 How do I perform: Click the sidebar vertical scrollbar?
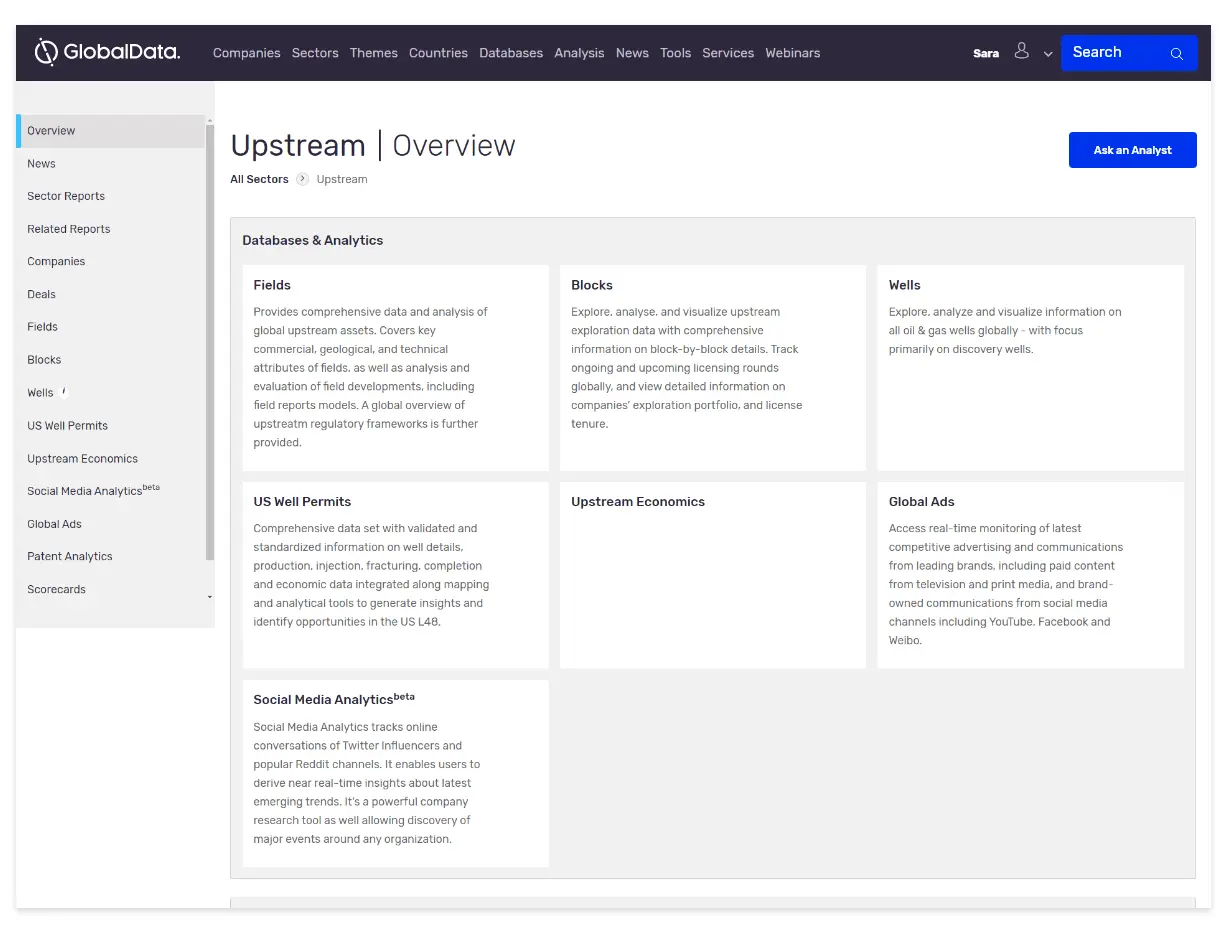tap(210, 340)
